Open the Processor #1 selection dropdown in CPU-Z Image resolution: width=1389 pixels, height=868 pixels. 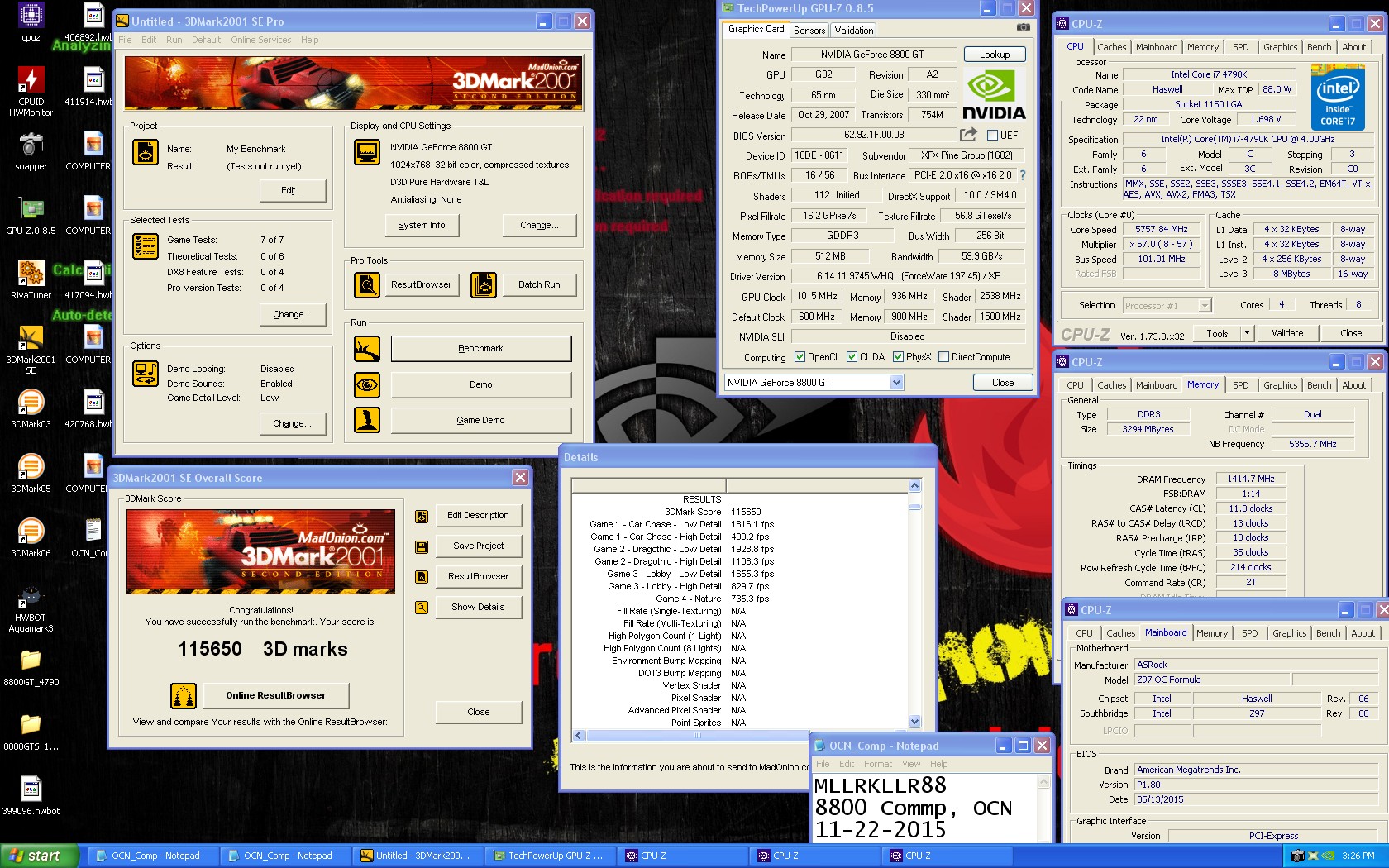pos(1205,306)
